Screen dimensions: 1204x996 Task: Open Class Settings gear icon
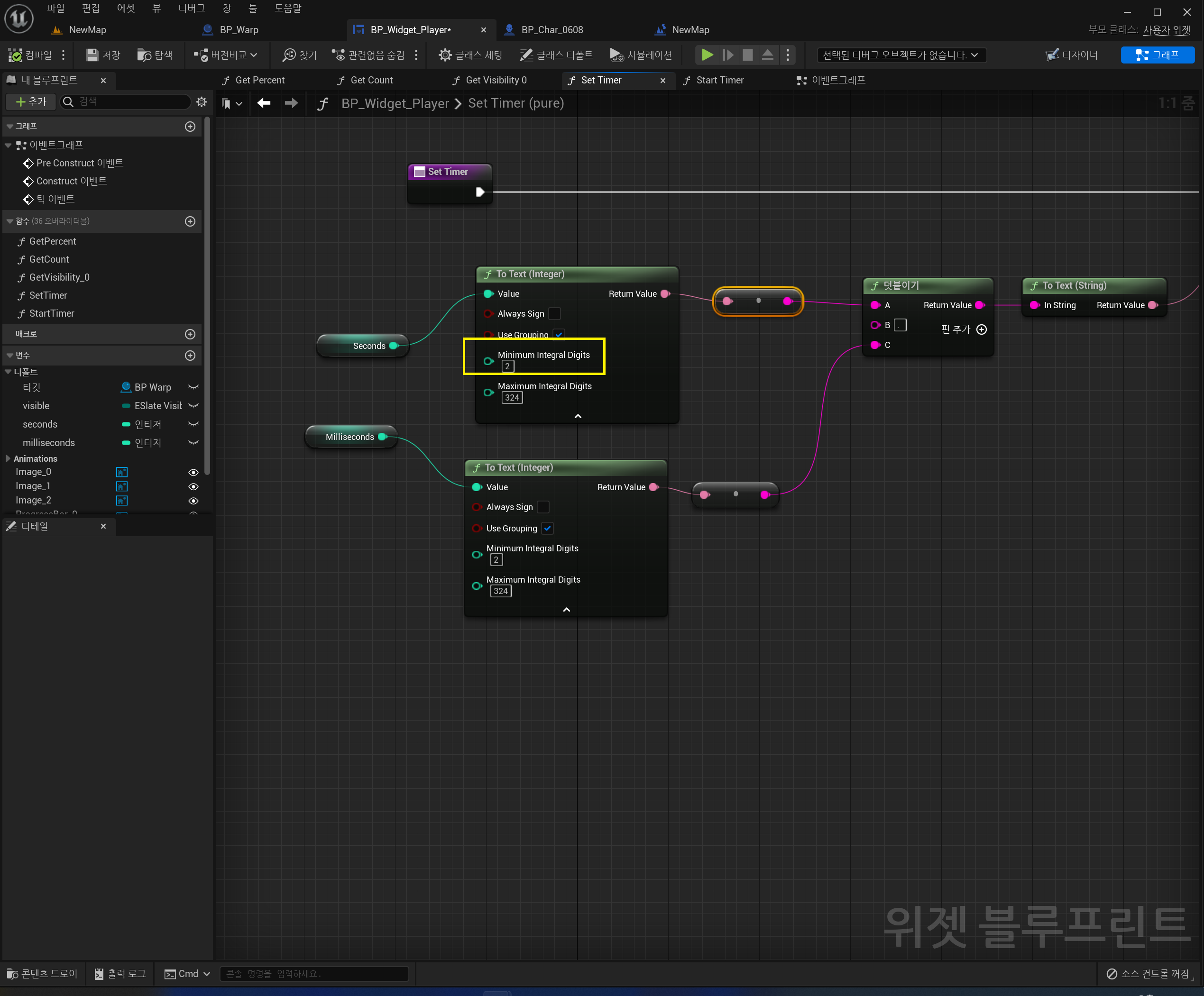click(445, 55)
